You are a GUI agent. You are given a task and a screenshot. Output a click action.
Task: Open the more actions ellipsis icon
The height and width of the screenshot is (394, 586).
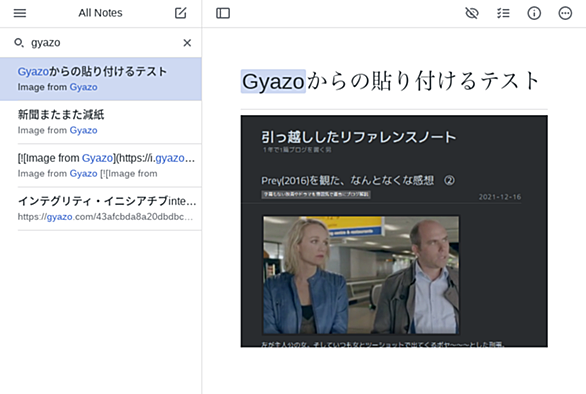click(x=565, y=13)
